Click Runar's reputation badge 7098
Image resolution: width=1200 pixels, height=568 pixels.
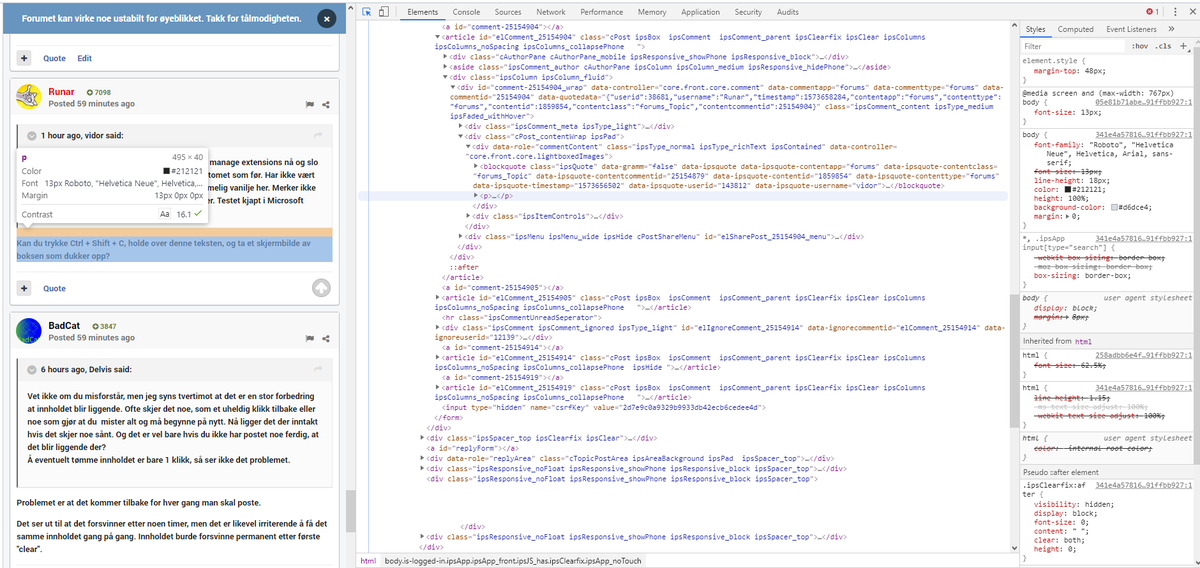point(99,92)
